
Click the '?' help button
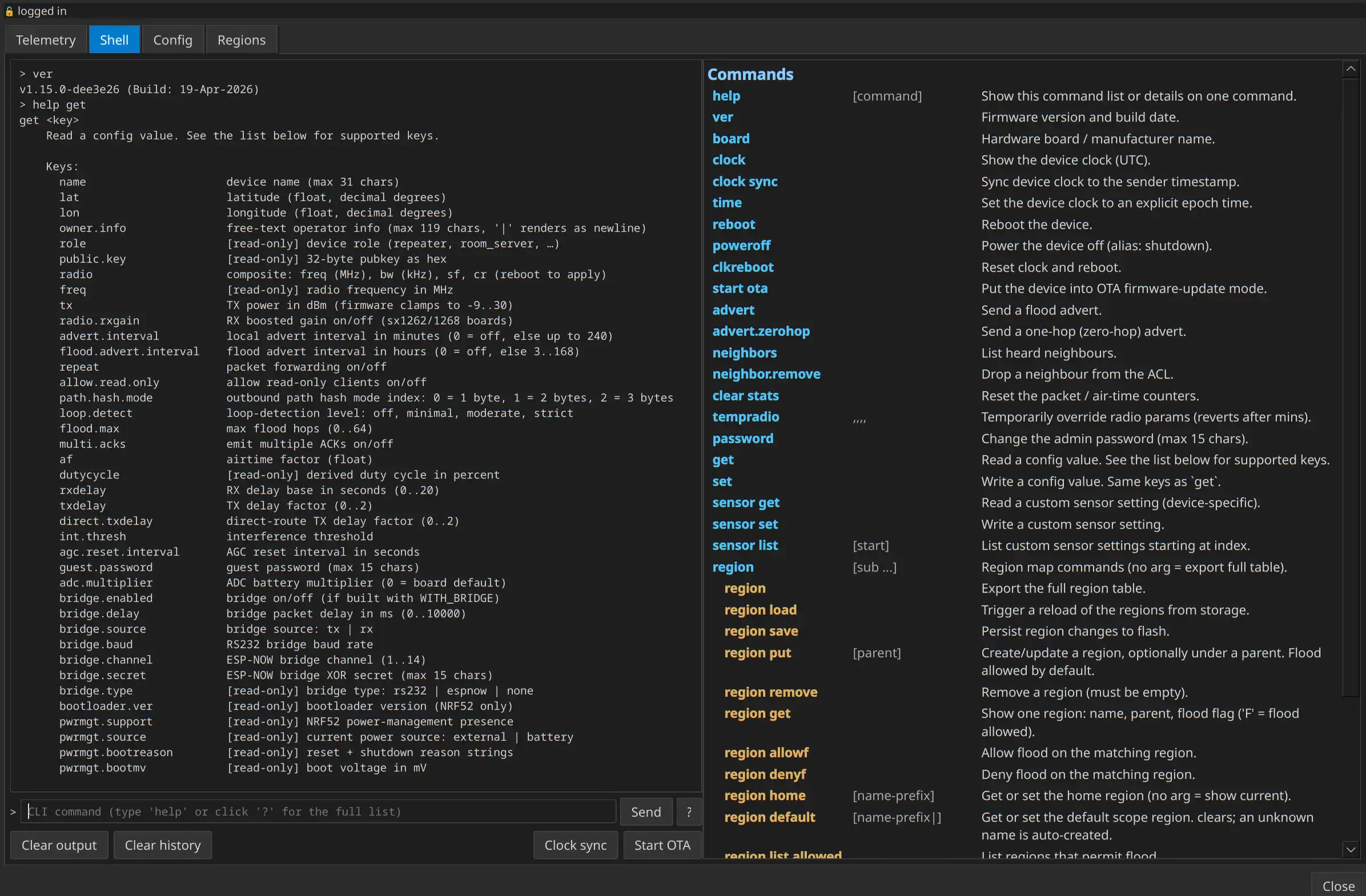689,811
